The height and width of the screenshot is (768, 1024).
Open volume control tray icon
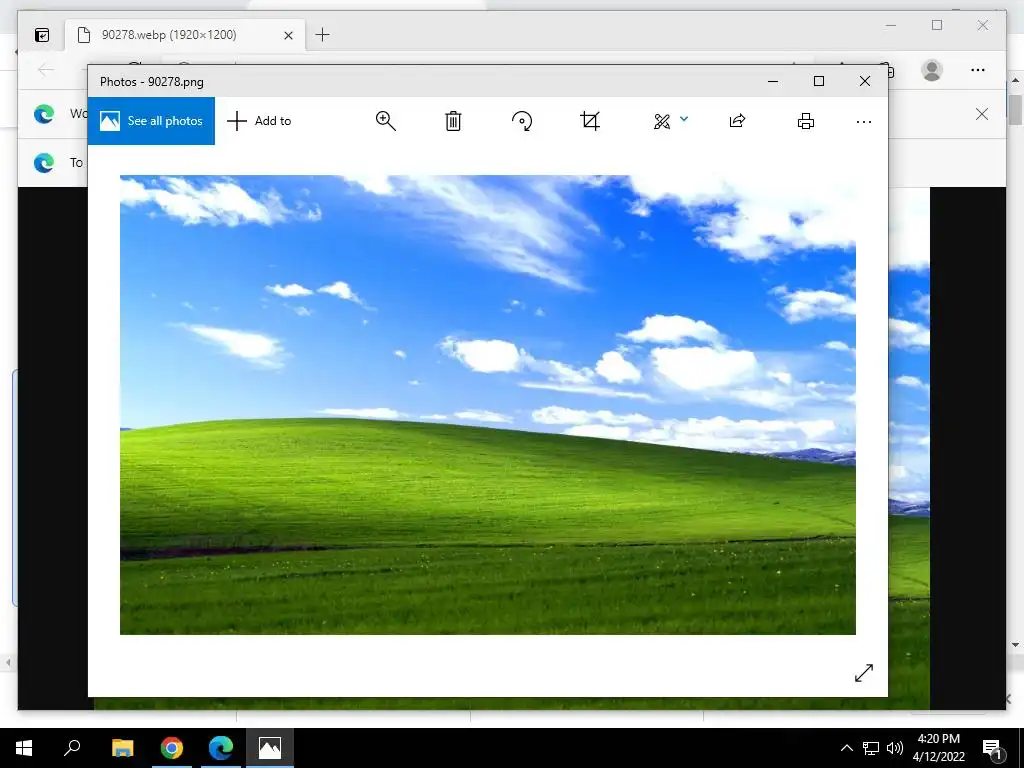(895, 748)
